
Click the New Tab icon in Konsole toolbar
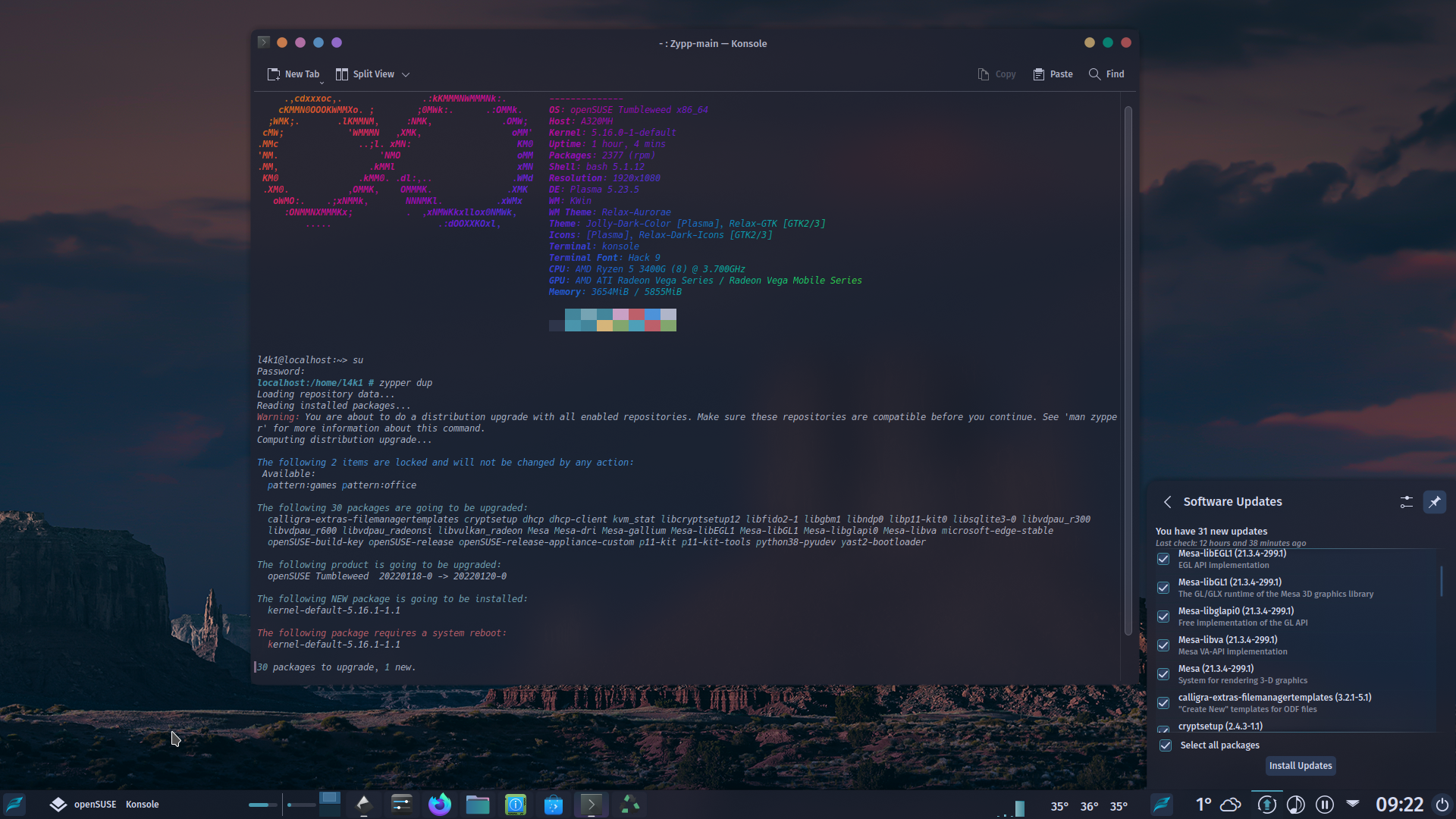point(274,74)
